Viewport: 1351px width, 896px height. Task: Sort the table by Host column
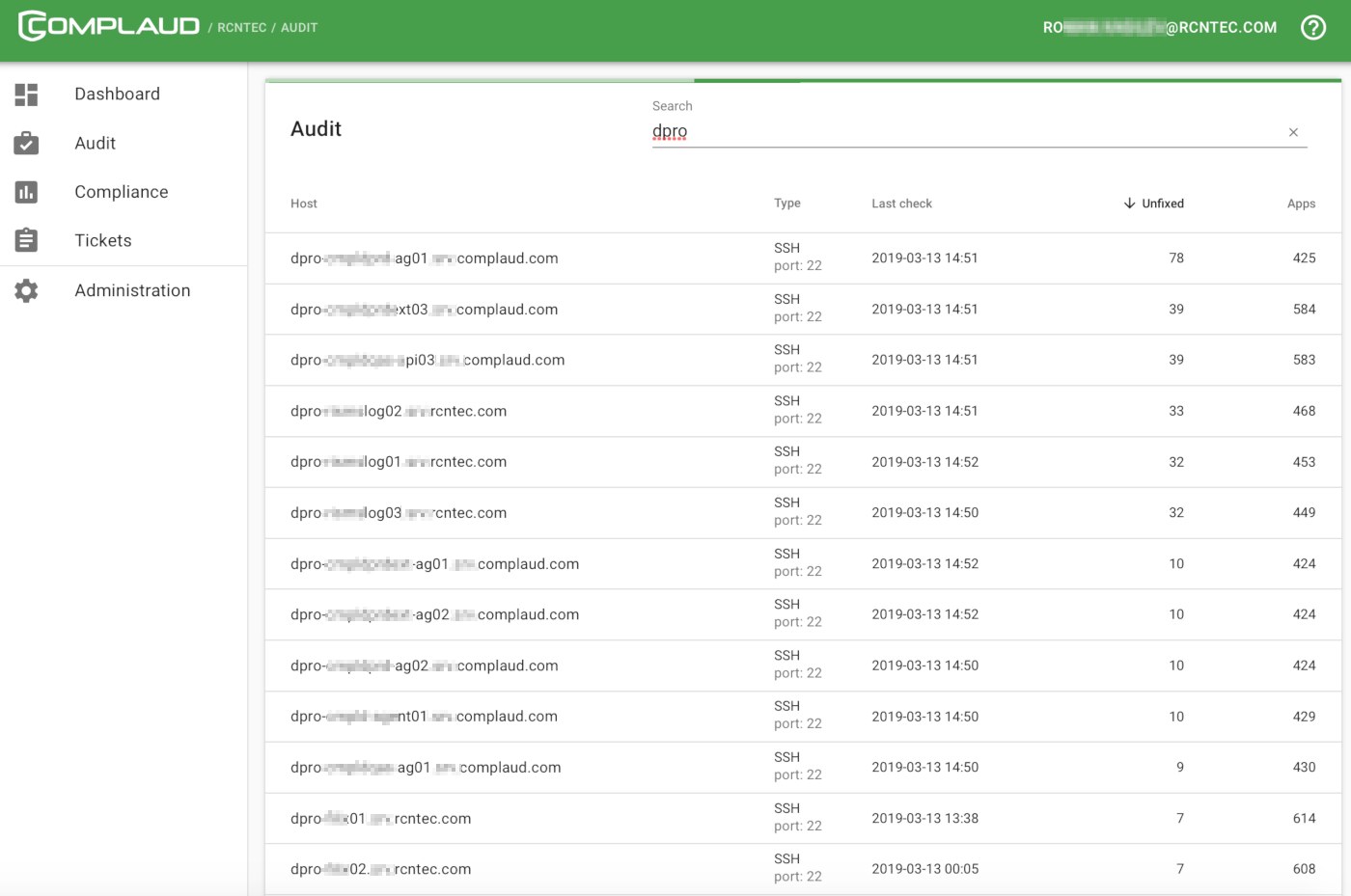[x=304, y=204]
